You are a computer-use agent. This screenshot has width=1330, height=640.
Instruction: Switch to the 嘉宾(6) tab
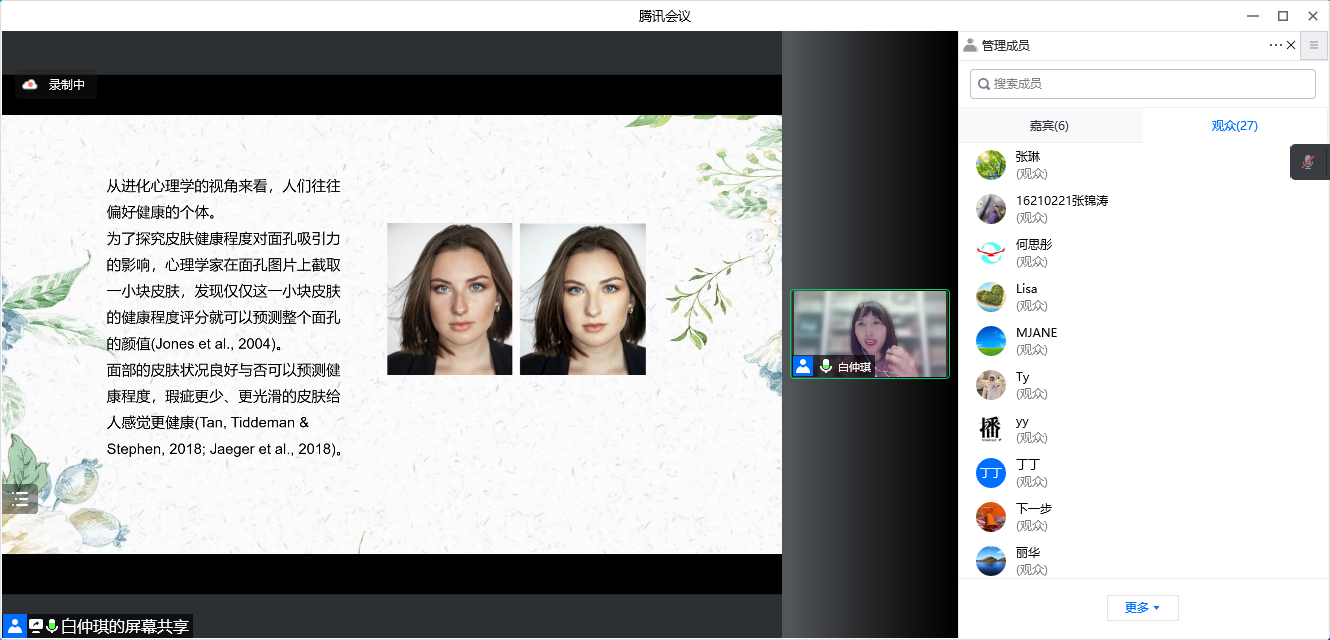tap(1049, 126)
